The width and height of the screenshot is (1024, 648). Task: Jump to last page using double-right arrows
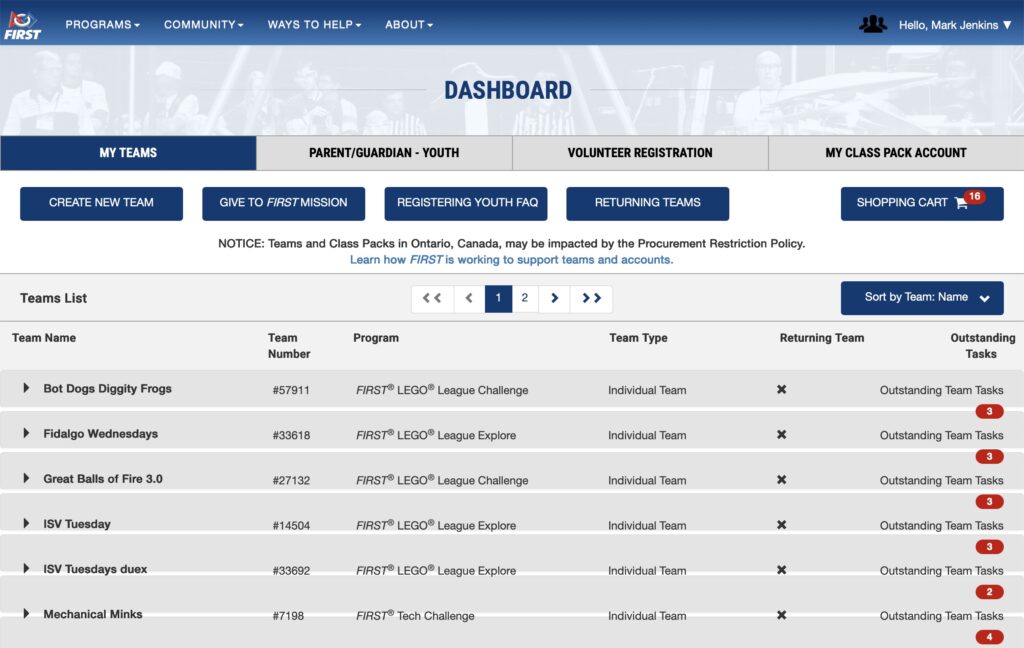(x=591, y=298)
